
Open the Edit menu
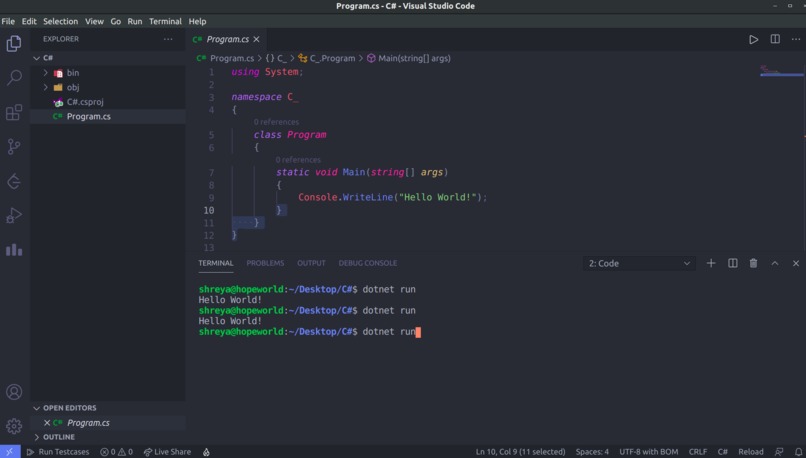pos(29,21)
